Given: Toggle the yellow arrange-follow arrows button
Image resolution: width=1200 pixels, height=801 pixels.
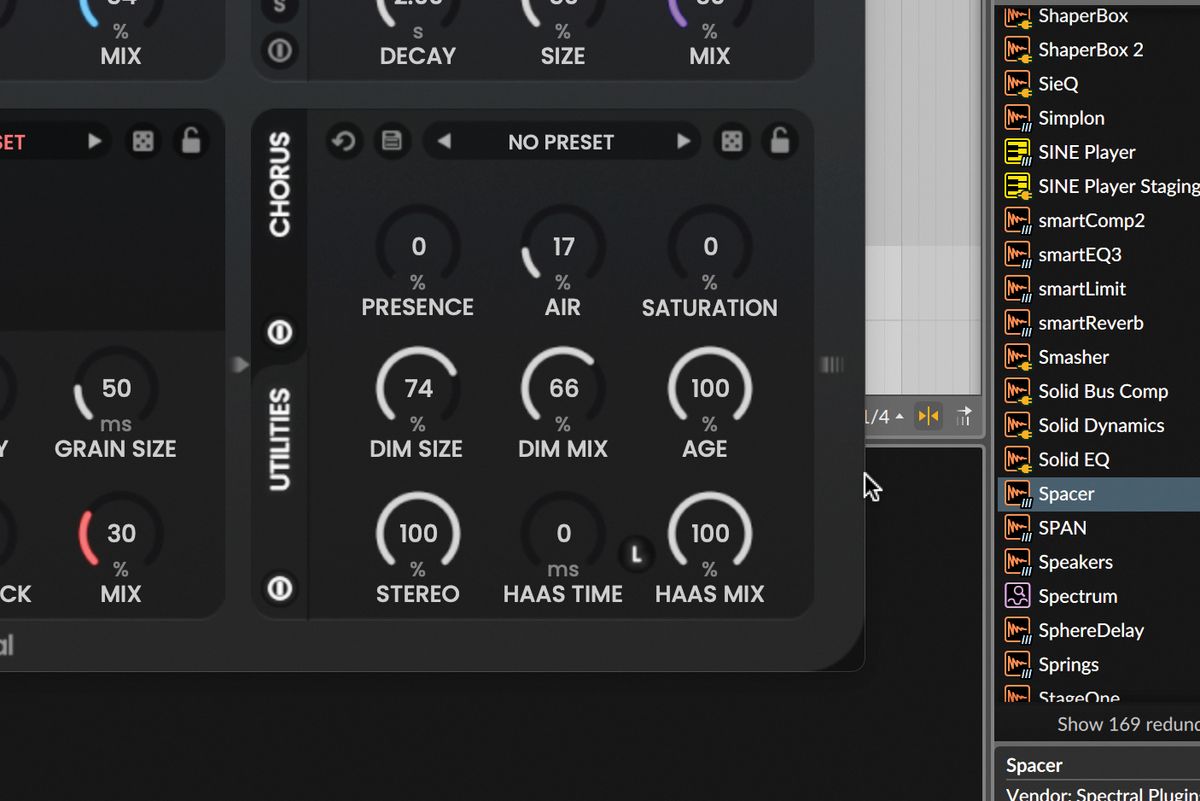Looking at the screenshot, I should point(928,416).
